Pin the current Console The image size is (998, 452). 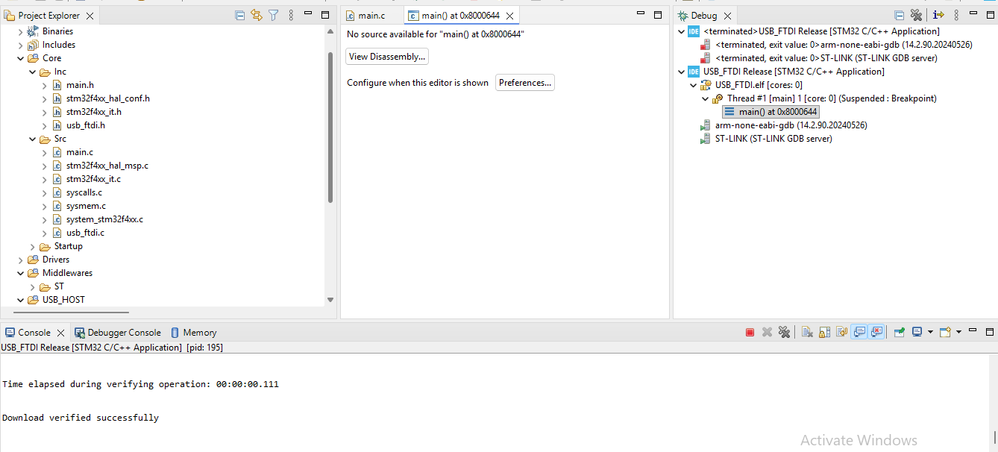coord(899,332)
